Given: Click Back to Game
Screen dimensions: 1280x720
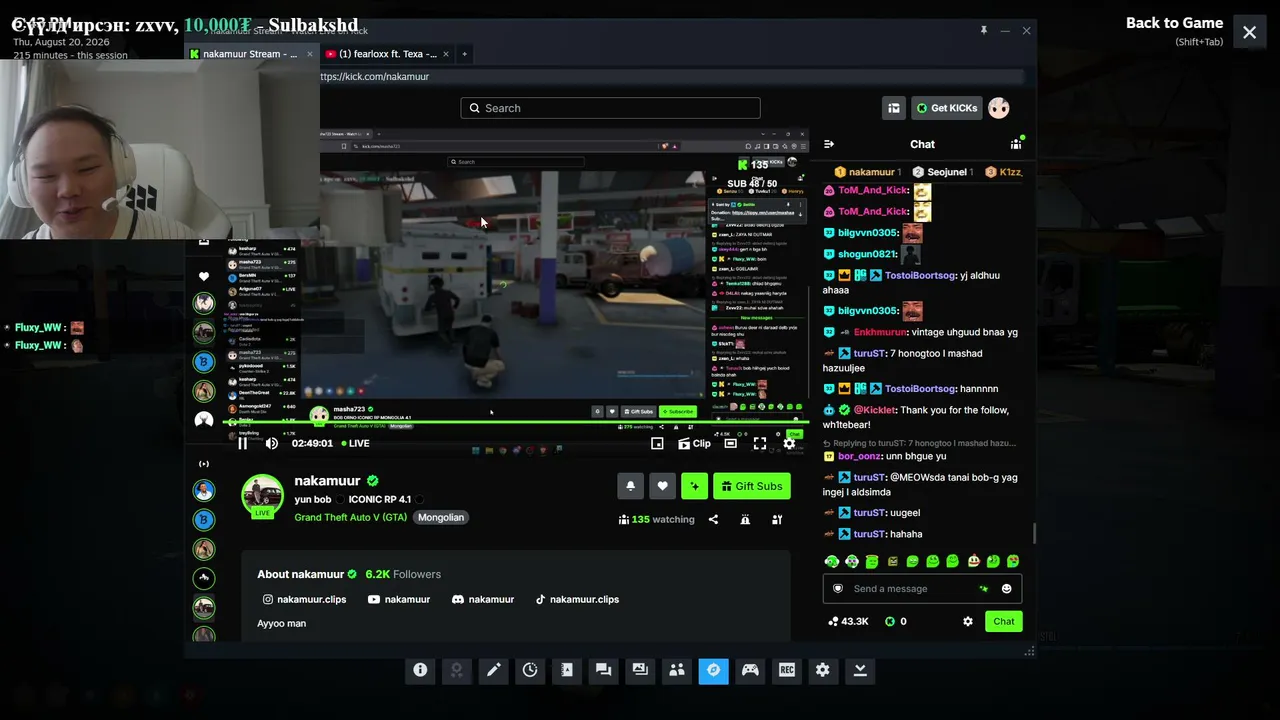Looking at the screenshot, I should [x=1174, y=23].
